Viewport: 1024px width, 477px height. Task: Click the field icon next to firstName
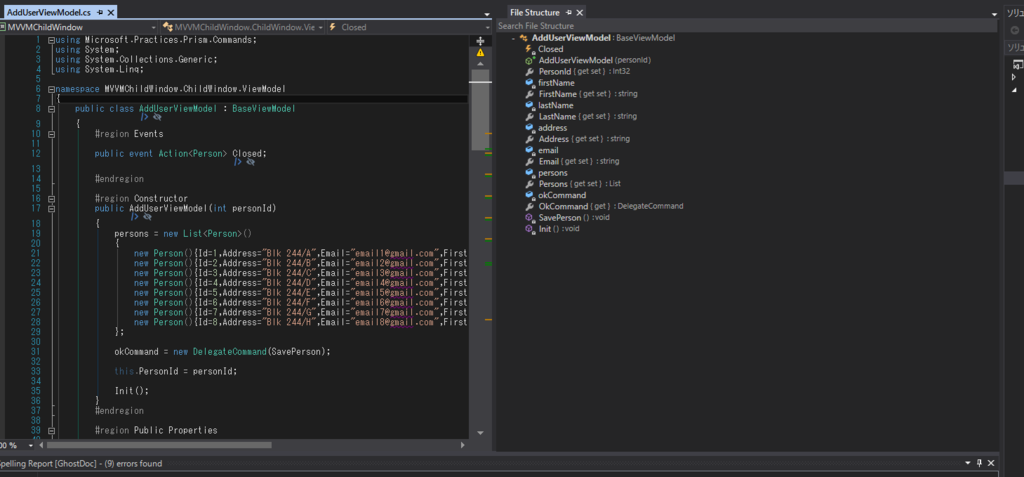pos(530,83)
